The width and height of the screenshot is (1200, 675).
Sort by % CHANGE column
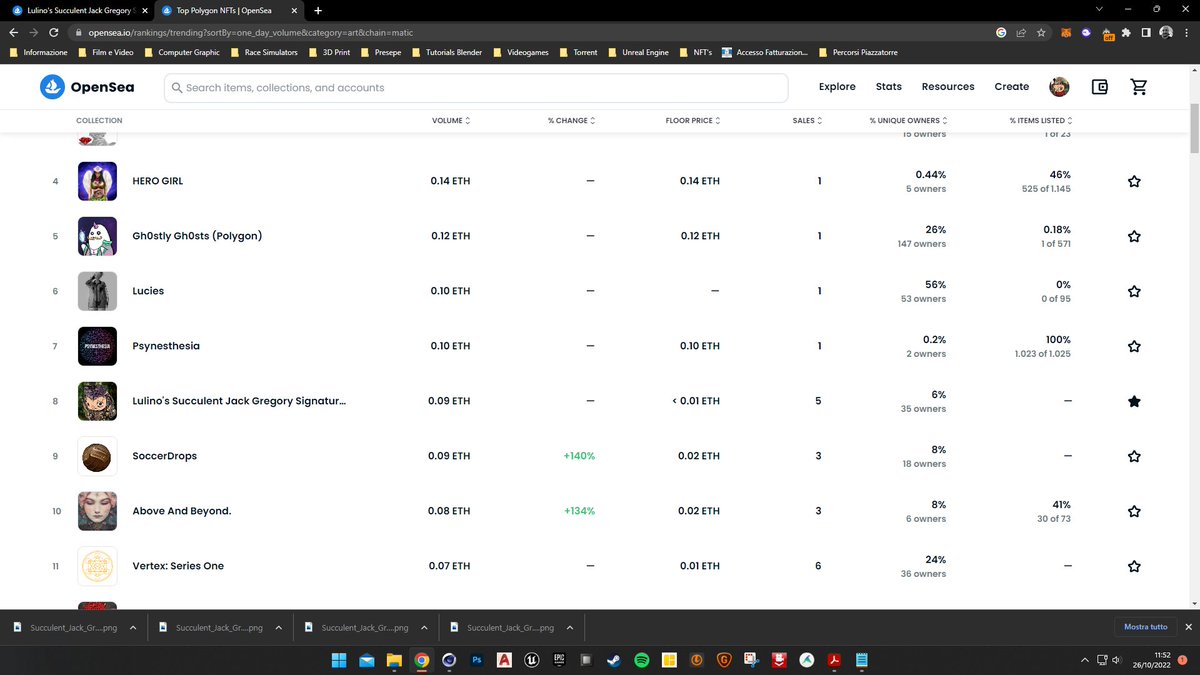pyautogui.click(x=571, y=120)
